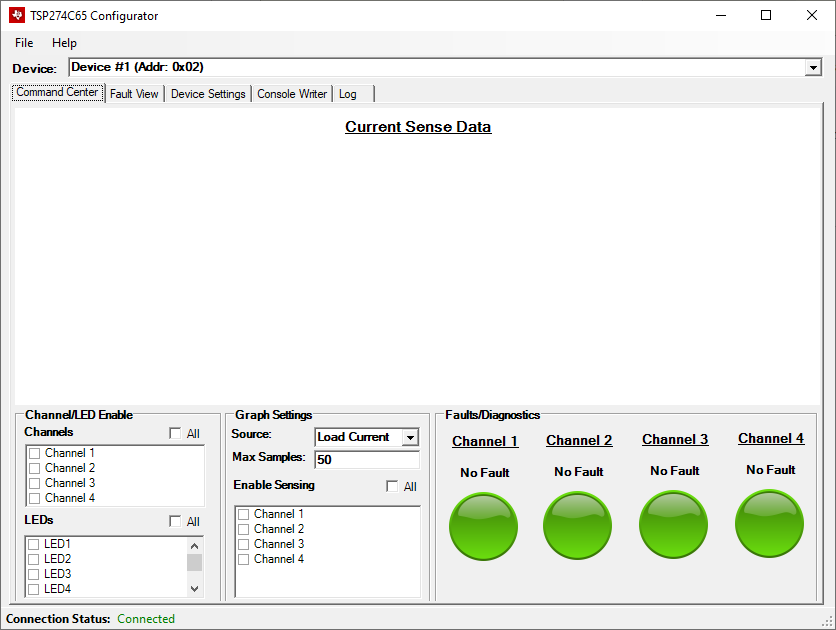Screen dimensions: 836x630
Task: Enable the Channel 1 checkbox under Channels
Action: [x=35, y=454]
